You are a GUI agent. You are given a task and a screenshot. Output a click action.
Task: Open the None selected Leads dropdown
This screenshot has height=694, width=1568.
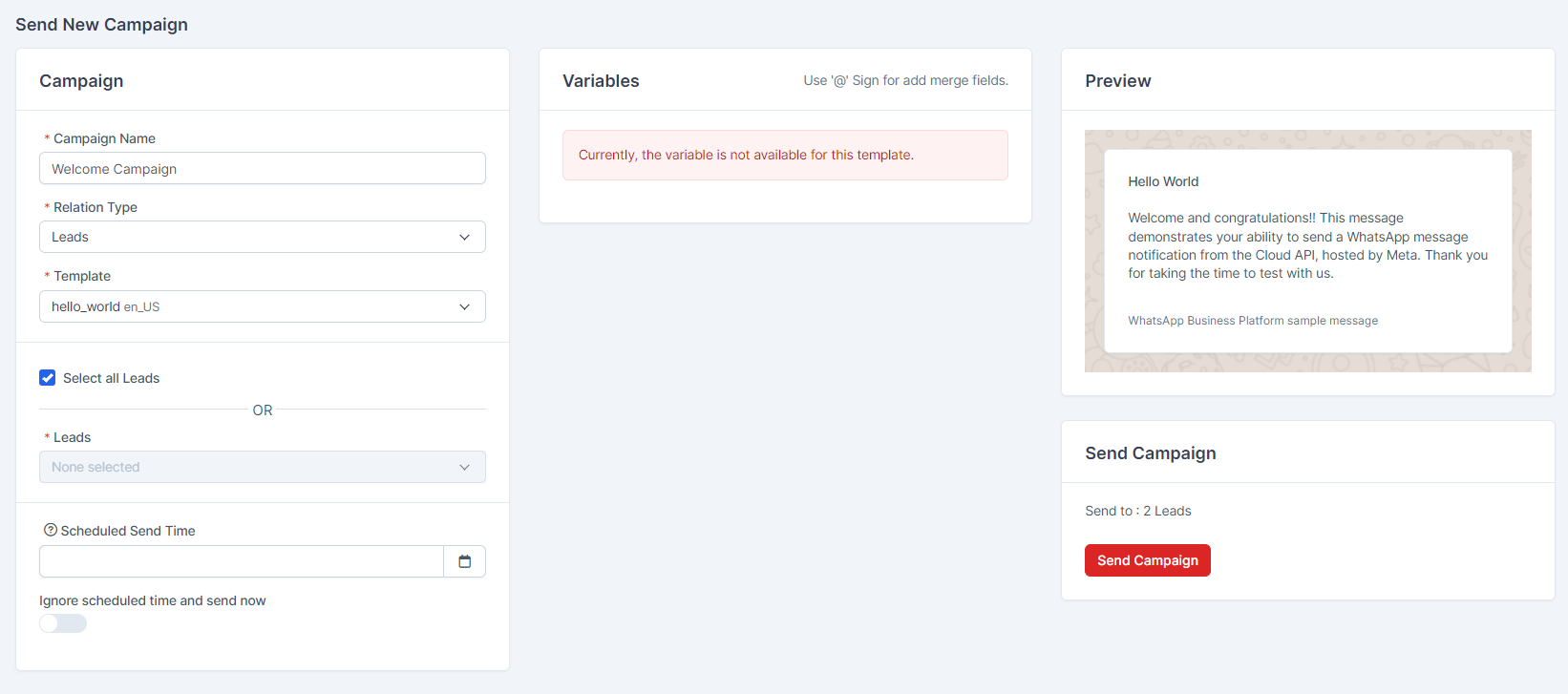point(248,467)
